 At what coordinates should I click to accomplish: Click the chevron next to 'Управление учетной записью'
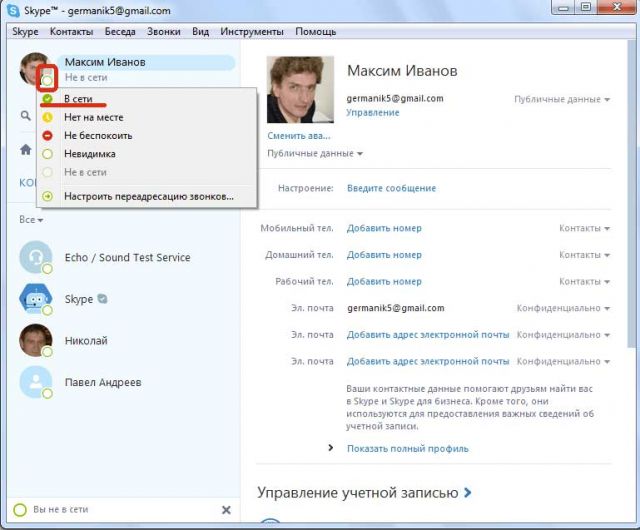tap(468, 493)
